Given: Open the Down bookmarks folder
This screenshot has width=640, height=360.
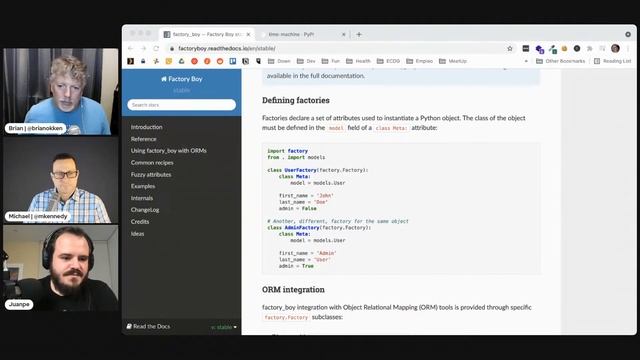Looking at the screenshot, I should tap(279, 61).
